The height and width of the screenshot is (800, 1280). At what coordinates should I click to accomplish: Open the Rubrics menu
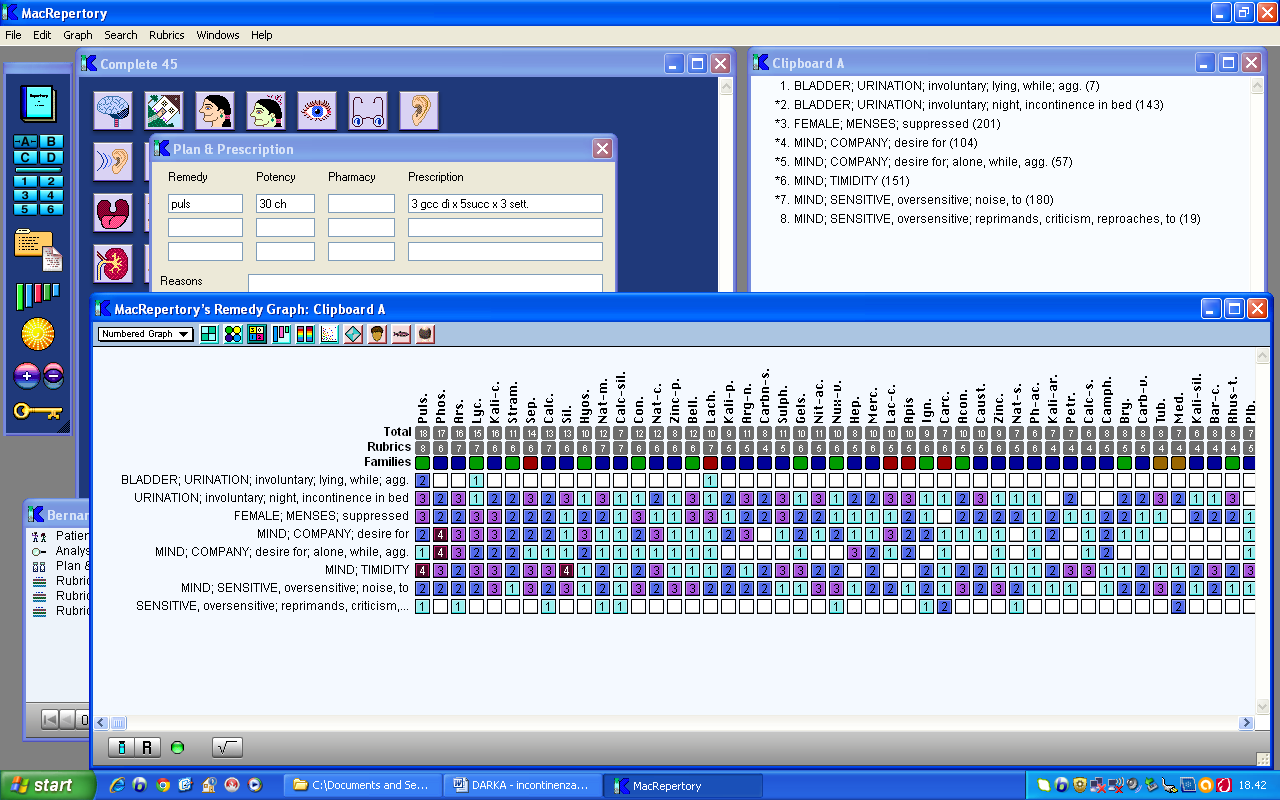pos(167,35)
